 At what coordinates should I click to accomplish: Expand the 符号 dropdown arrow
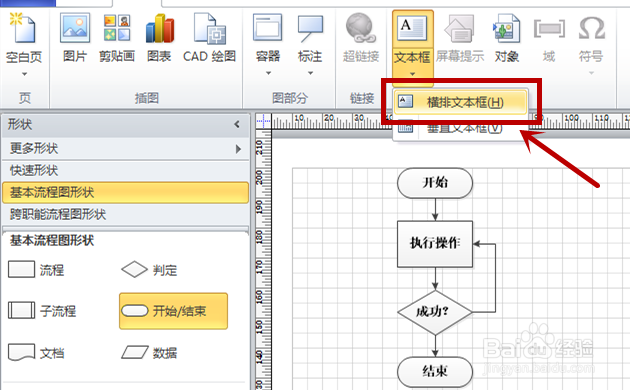tap(591, 73)
